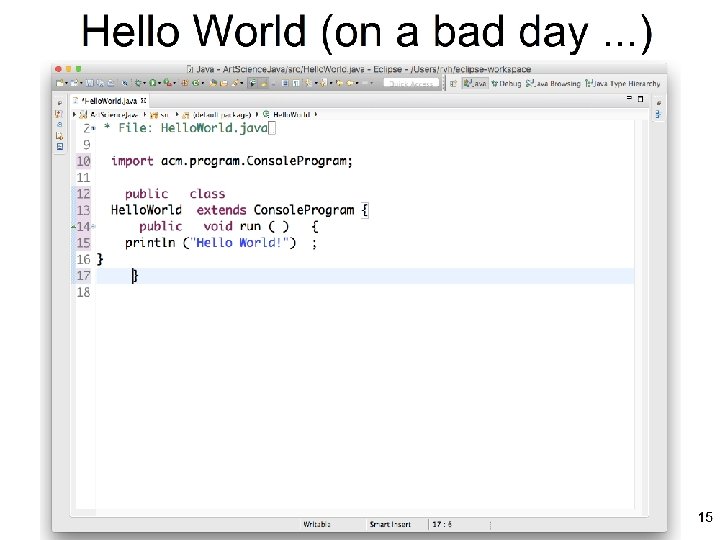Expand arrow before ArtScienceJava breadcrumb

(x=74, y=114)
